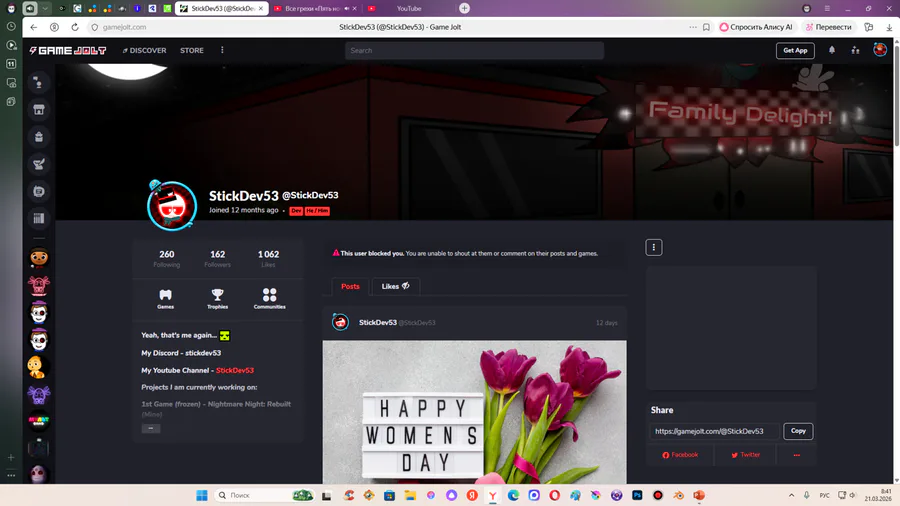Screen dimensions: 900x506
Task: Reload the Game Jolt page
Action: [x=75, y=27]
